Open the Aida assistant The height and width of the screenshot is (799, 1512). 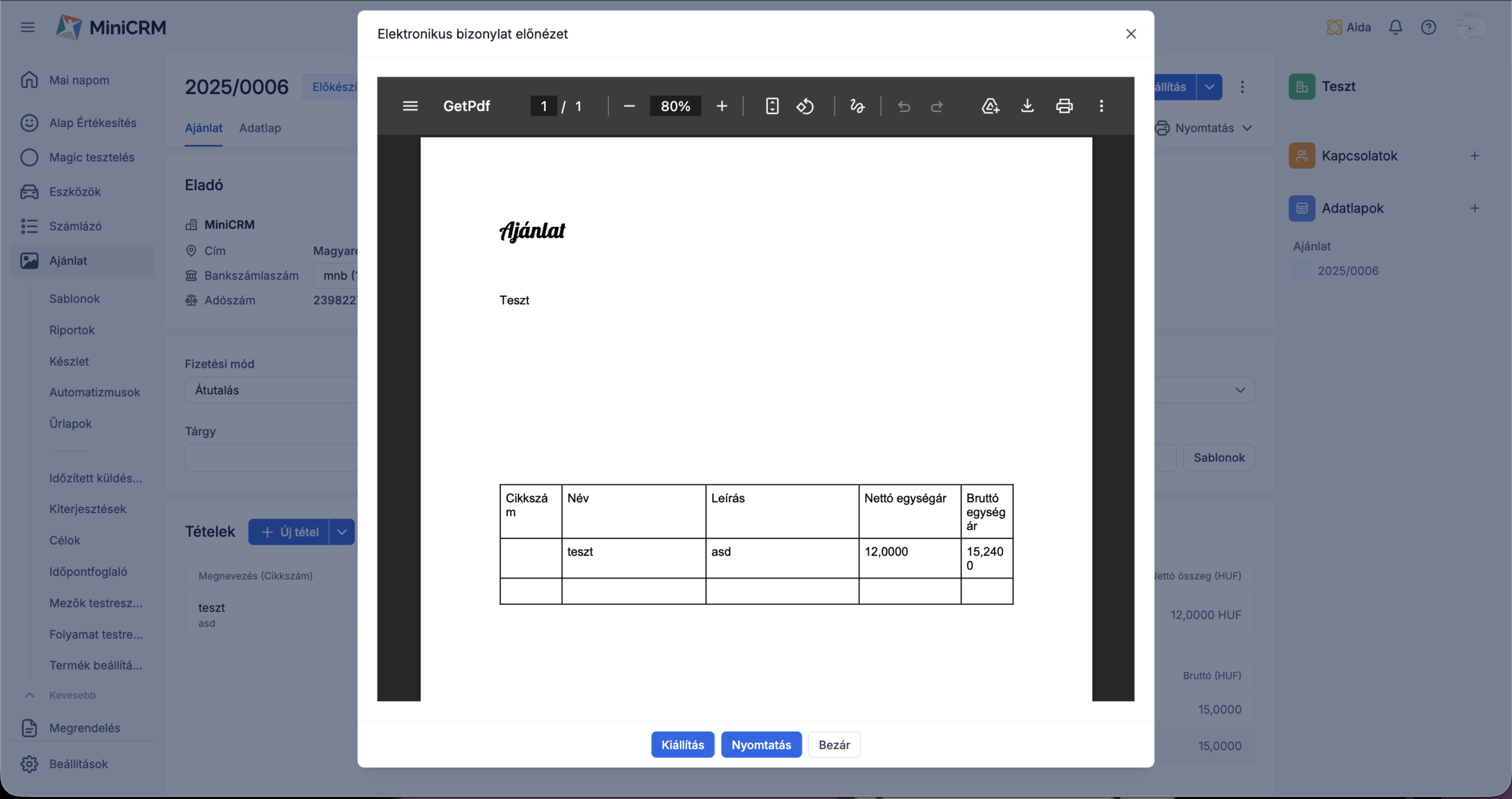(1349, 27)
